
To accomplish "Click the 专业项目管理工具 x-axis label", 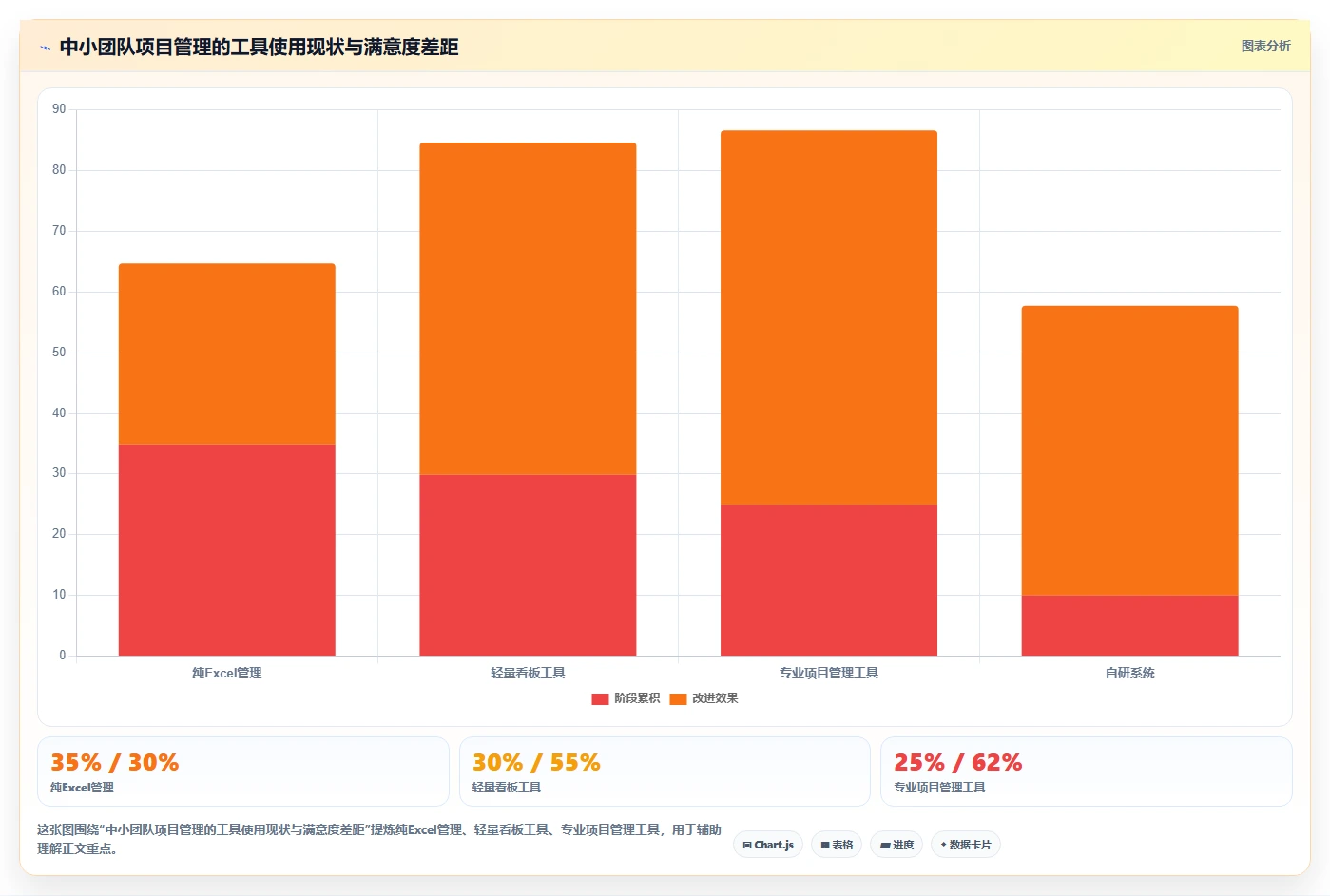I will (x=829, y=673).
